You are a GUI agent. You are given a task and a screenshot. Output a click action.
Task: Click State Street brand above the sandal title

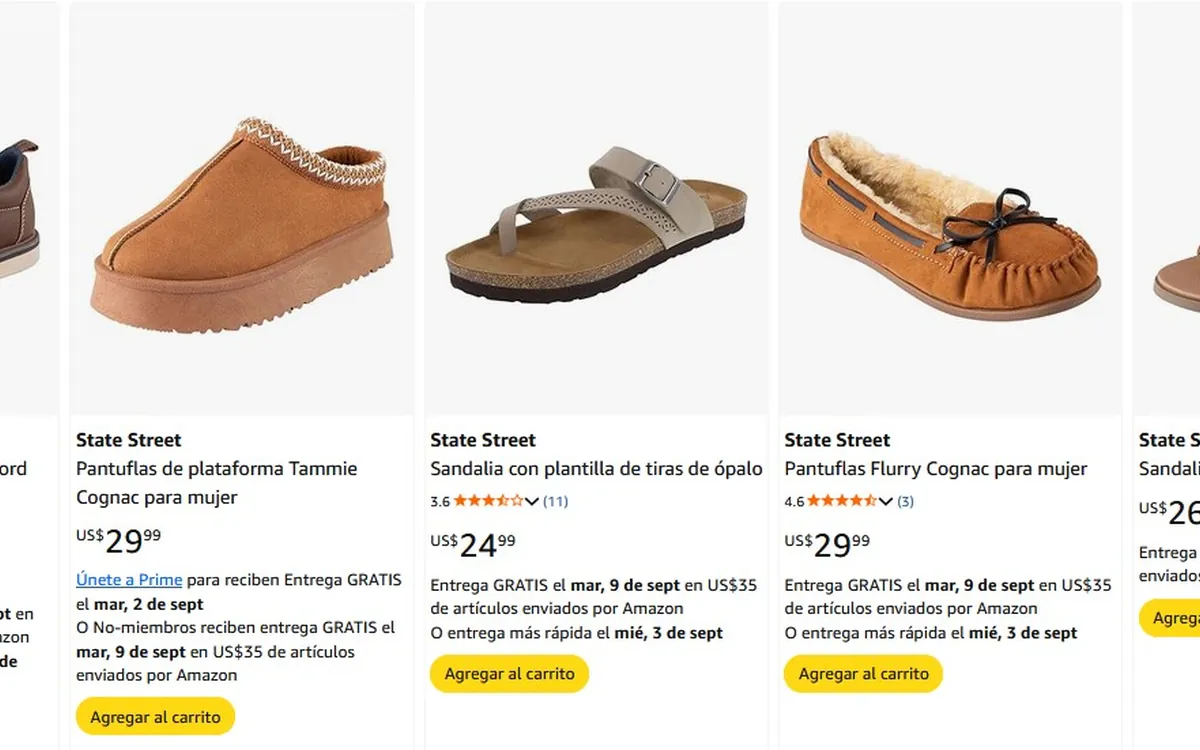483,440
